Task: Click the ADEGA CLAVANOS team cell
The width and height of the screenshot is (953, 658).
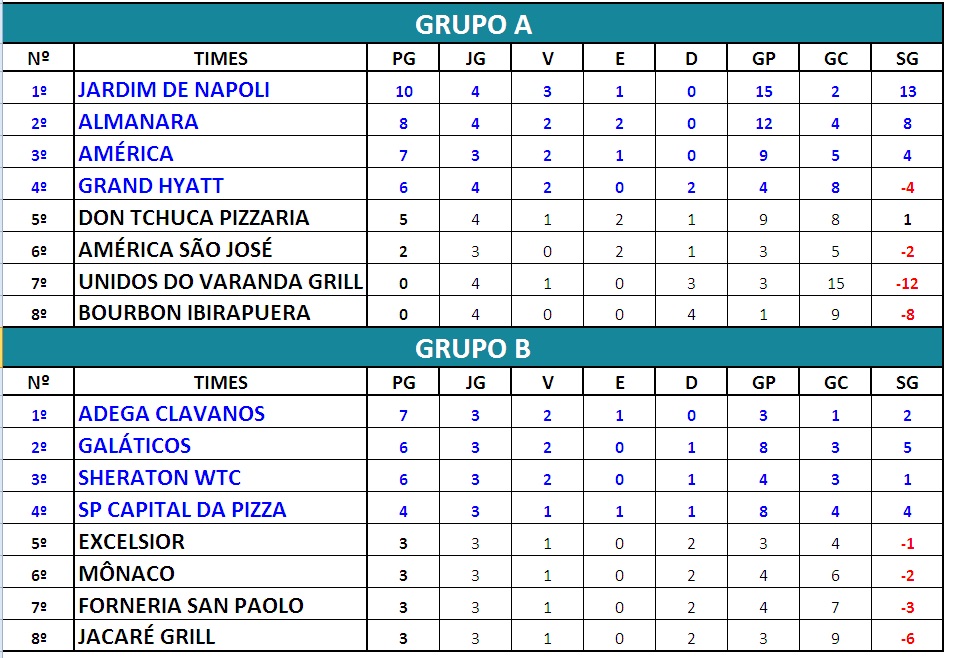Action: 221,413
